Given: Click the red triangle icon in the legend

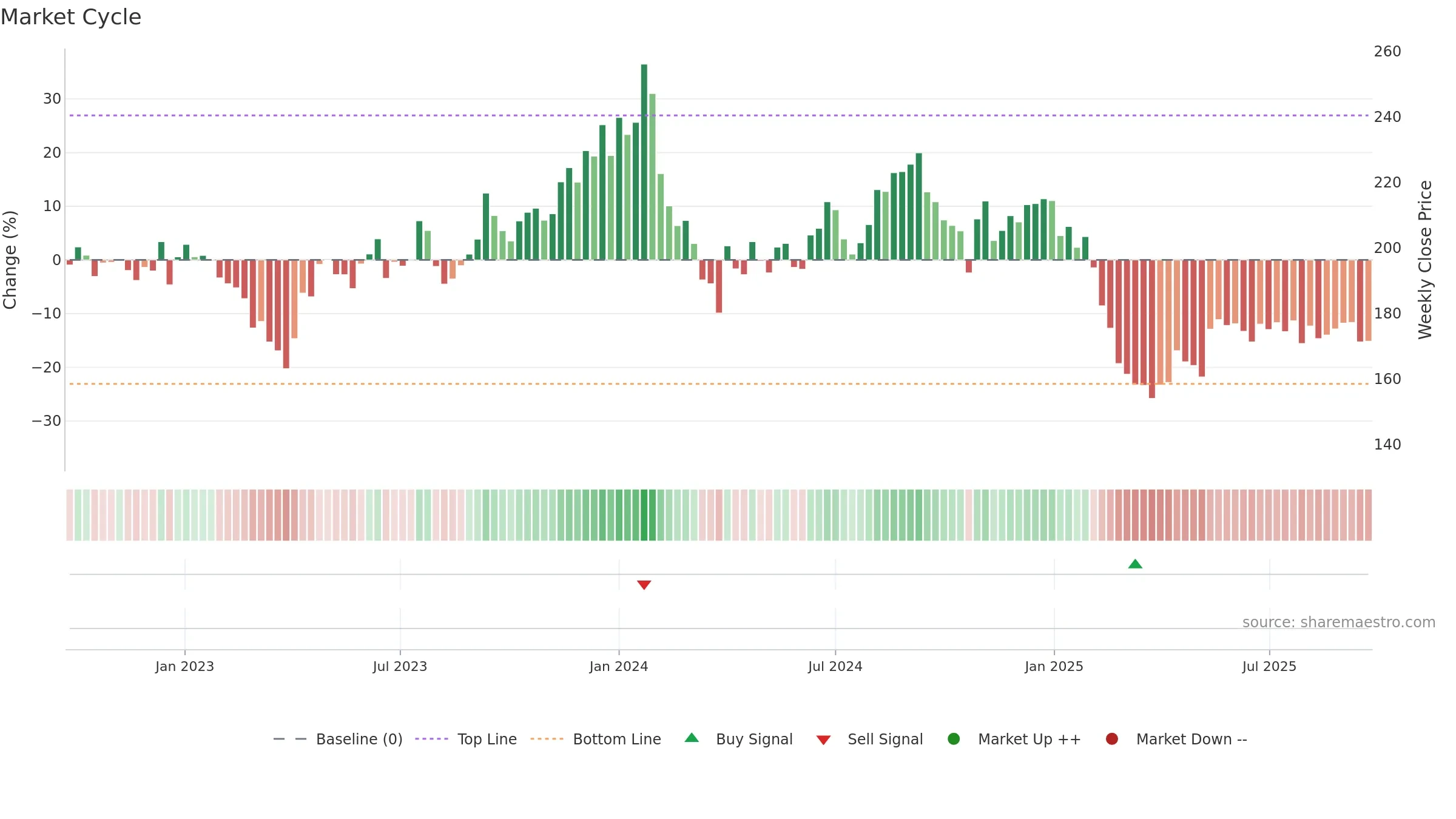Looking at the screenshot, I should click(823, 740).
